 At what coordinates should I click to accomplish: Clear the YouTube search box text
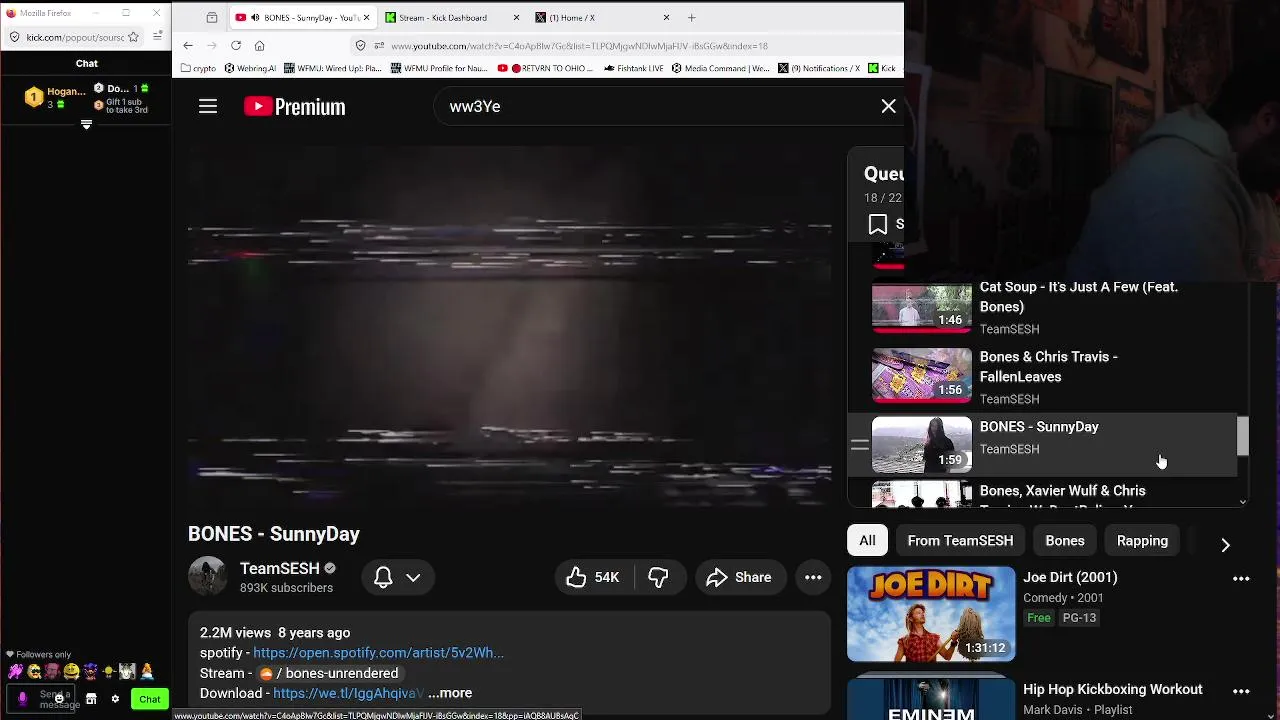(x=888, y=106)
